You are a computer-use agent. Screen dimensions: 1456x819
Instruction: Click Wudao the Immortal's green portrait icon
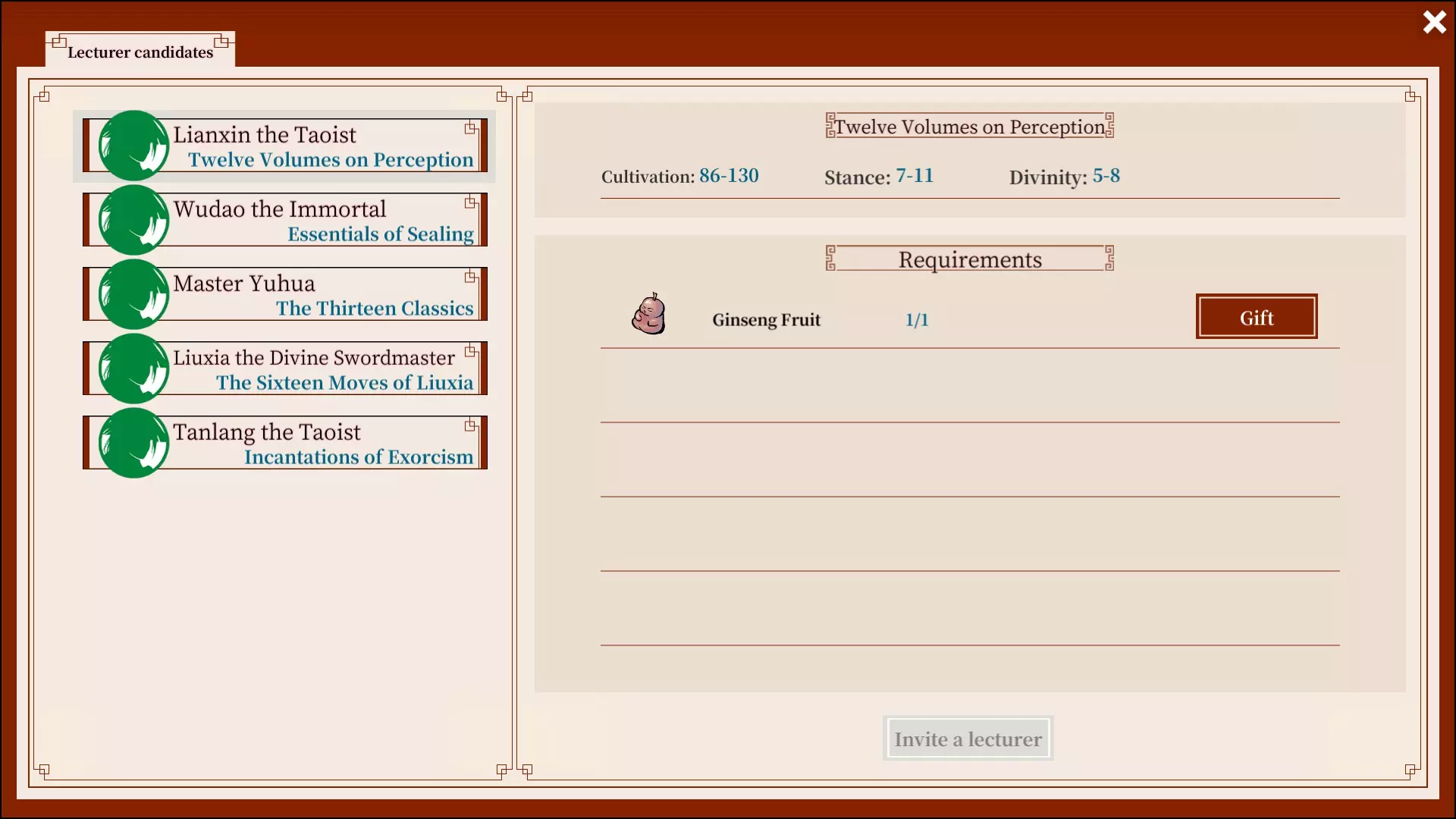(133, 220)
